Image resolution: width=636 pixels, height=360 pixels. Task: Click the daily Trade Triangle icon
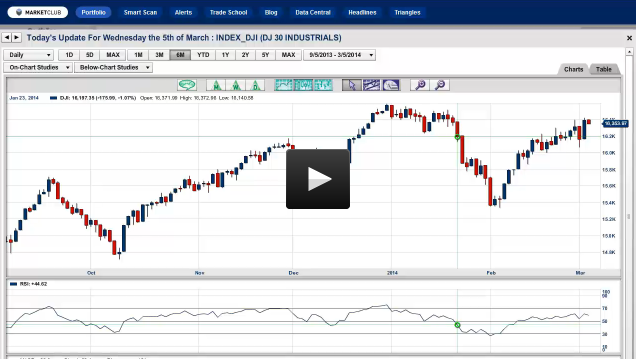coord(255,85)
